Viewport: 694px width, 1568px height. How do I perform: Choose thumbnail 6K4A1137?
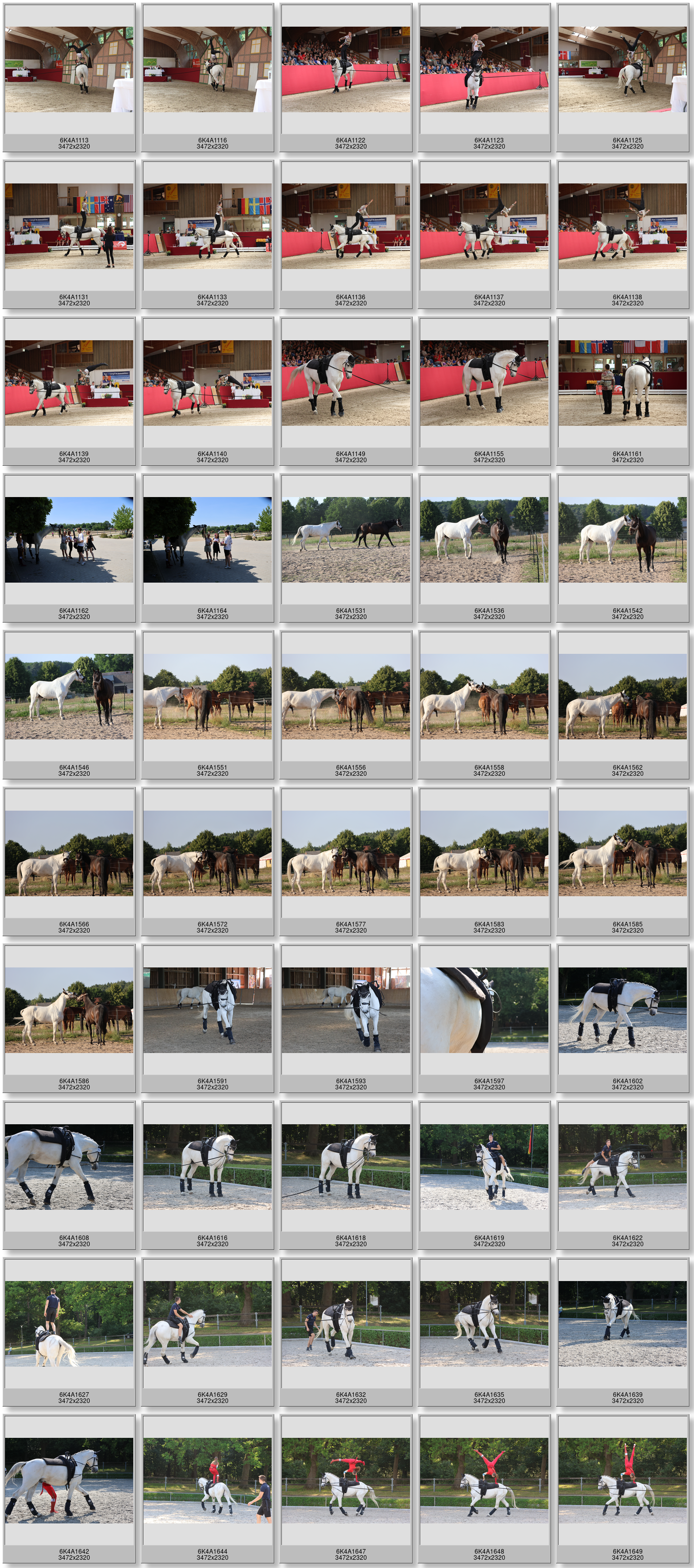(484, 226)
